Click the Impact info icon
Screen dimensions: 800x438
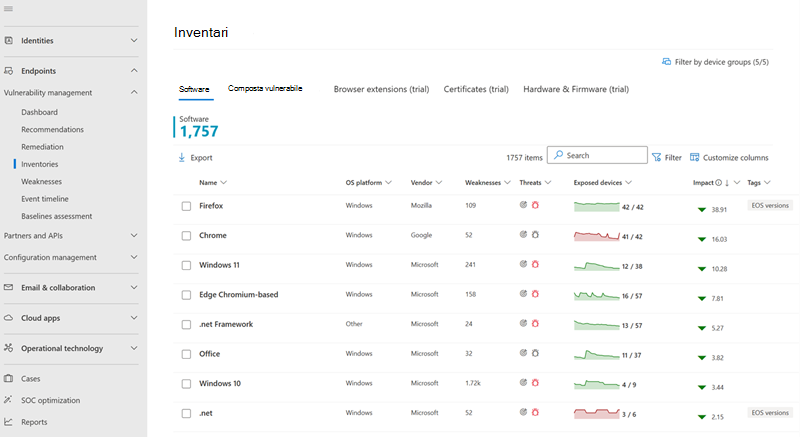coord(718,183)
